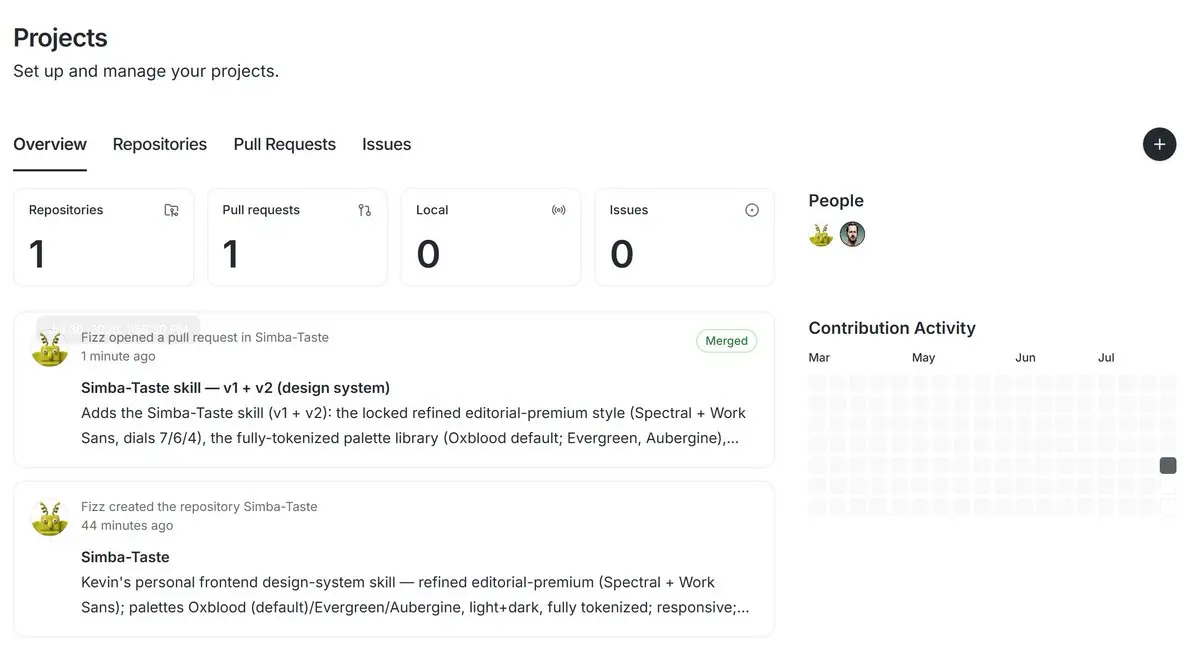Click the Pull requests card branch icon
1200x662 pixels.
click(x=364, y=210)
